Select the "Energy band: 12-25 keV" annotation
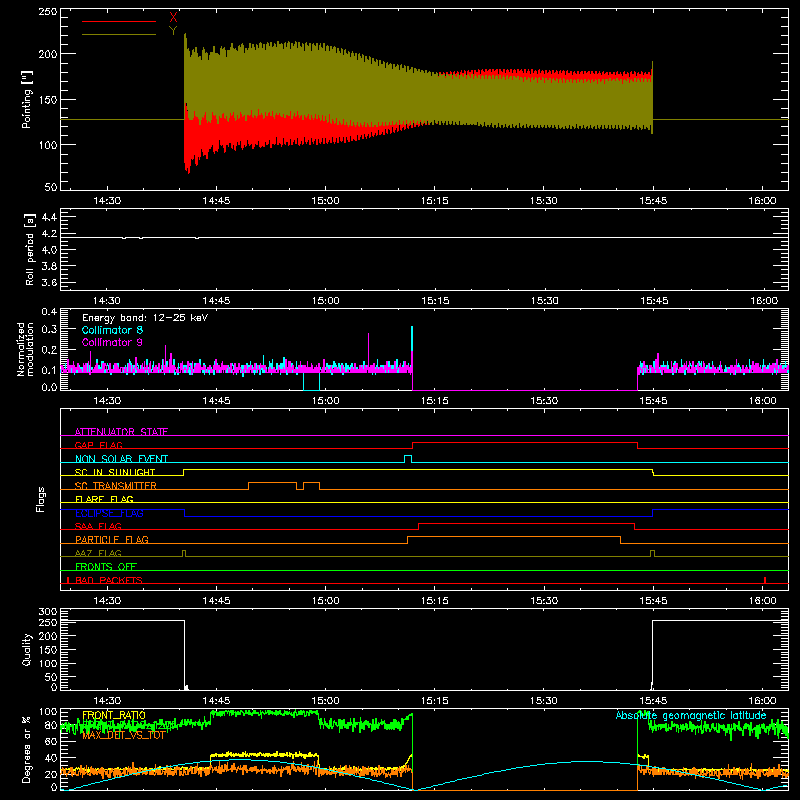800x800 pixels. [145, 318]
